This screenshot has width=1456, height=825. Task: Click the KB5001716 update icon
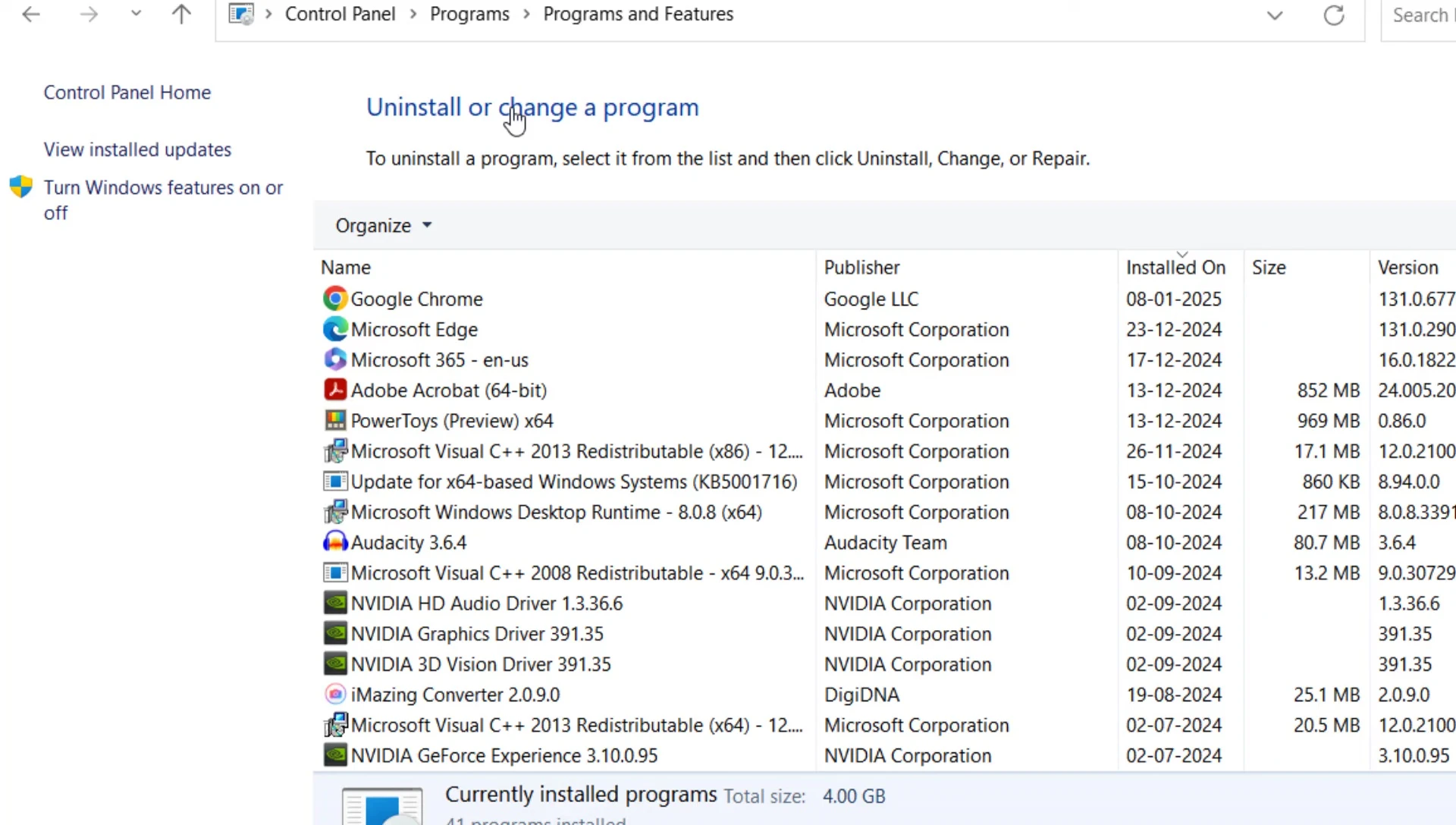335,482
